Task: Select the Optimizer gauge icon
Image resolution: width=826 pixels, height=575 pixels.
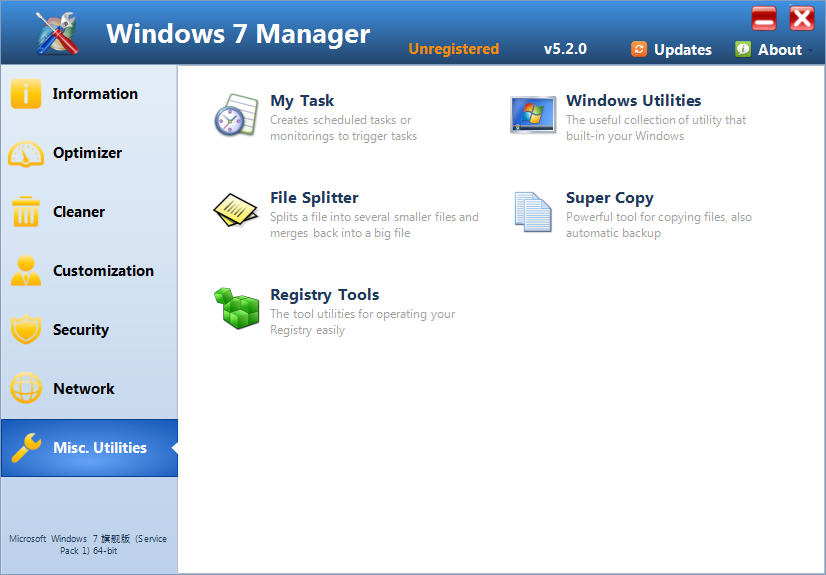Action: (x=26, y=153)
